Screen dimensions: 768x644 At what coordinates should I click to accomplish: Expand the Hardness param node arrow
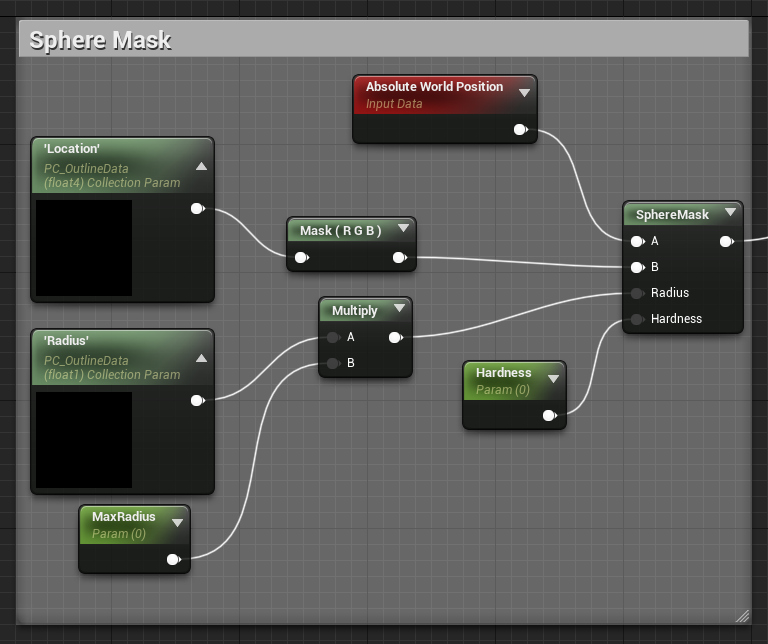[553, 379]
